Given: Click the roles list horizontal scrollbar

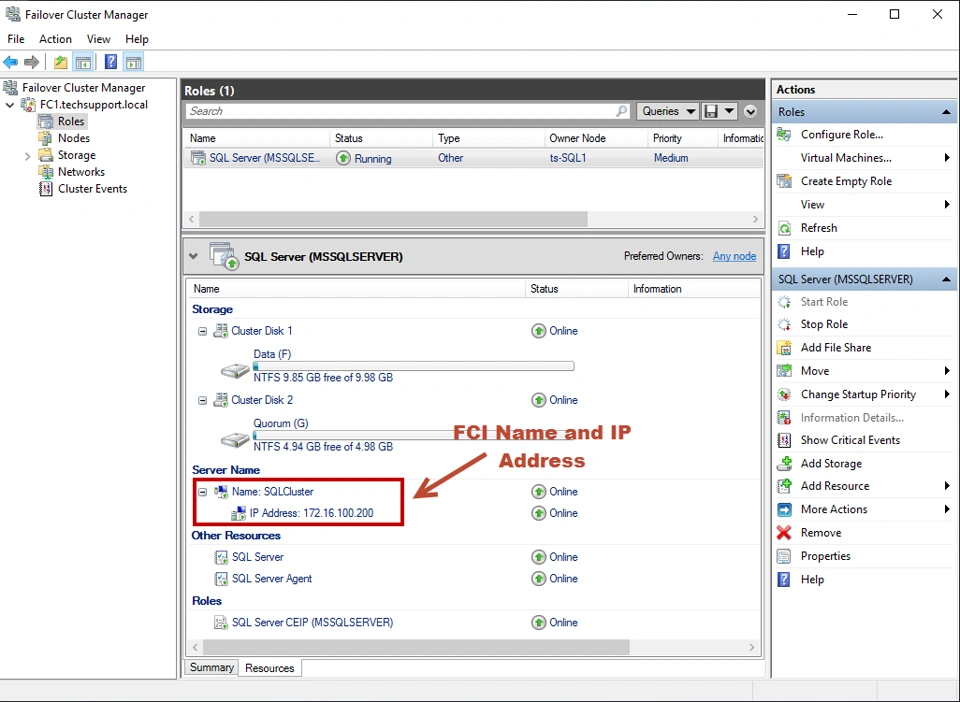Looking at the screenshot, I should pos(393,219).
